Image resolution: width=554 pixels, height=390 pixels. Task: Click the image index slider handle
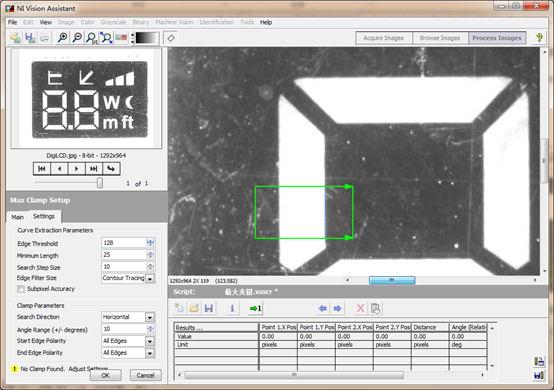[x=100, y=183]
